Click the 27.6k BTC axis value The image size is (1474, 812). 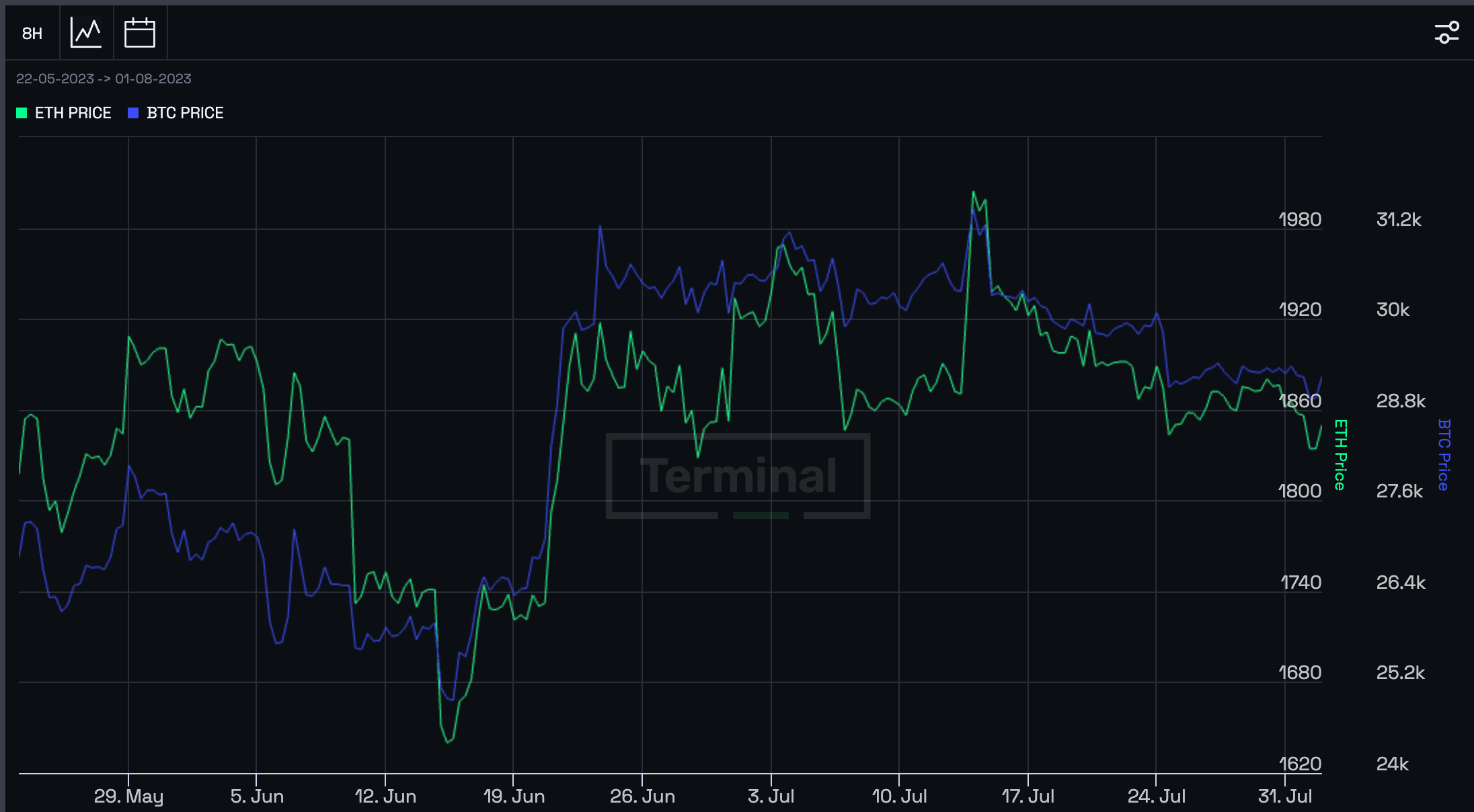1399,491
